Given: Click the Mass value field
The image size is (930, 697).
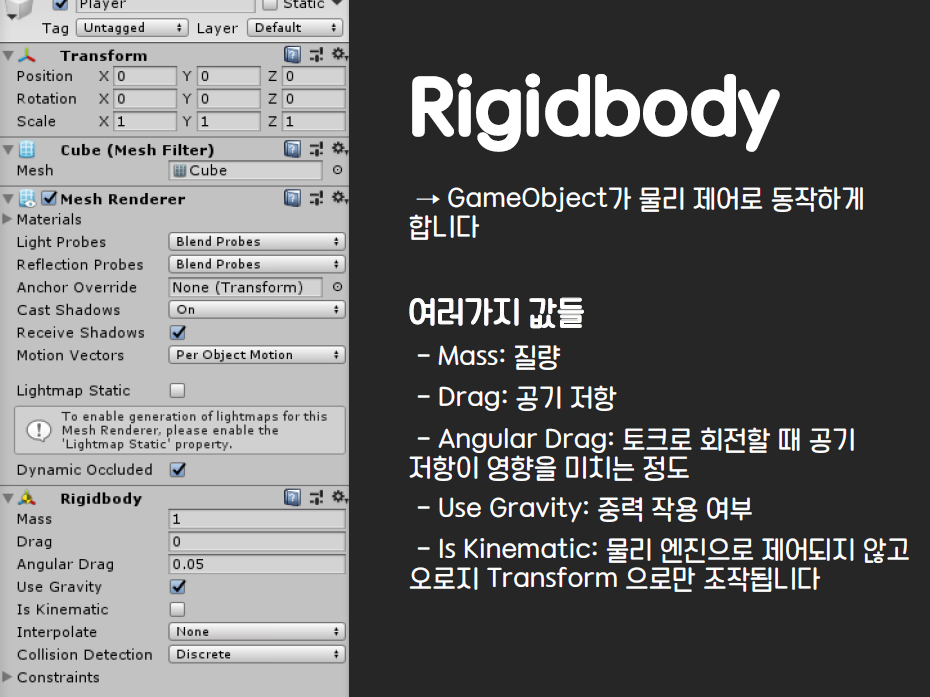Looking at the screenshot, I should pos(257,519).
